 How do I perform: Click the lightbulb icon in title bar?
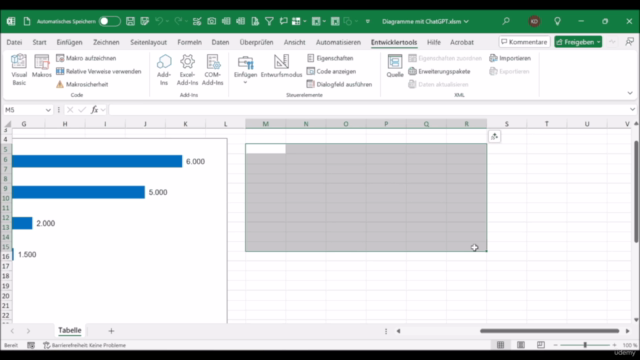[557, 21]
